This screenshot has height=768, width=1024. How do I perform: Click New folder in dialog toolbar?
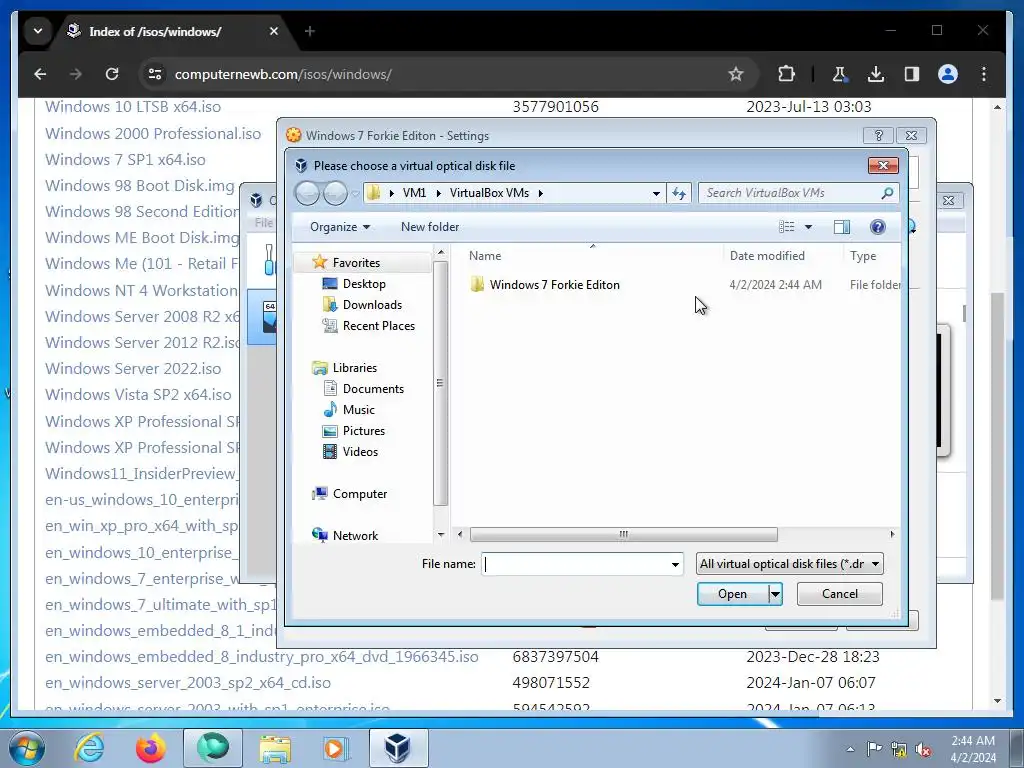430,227
